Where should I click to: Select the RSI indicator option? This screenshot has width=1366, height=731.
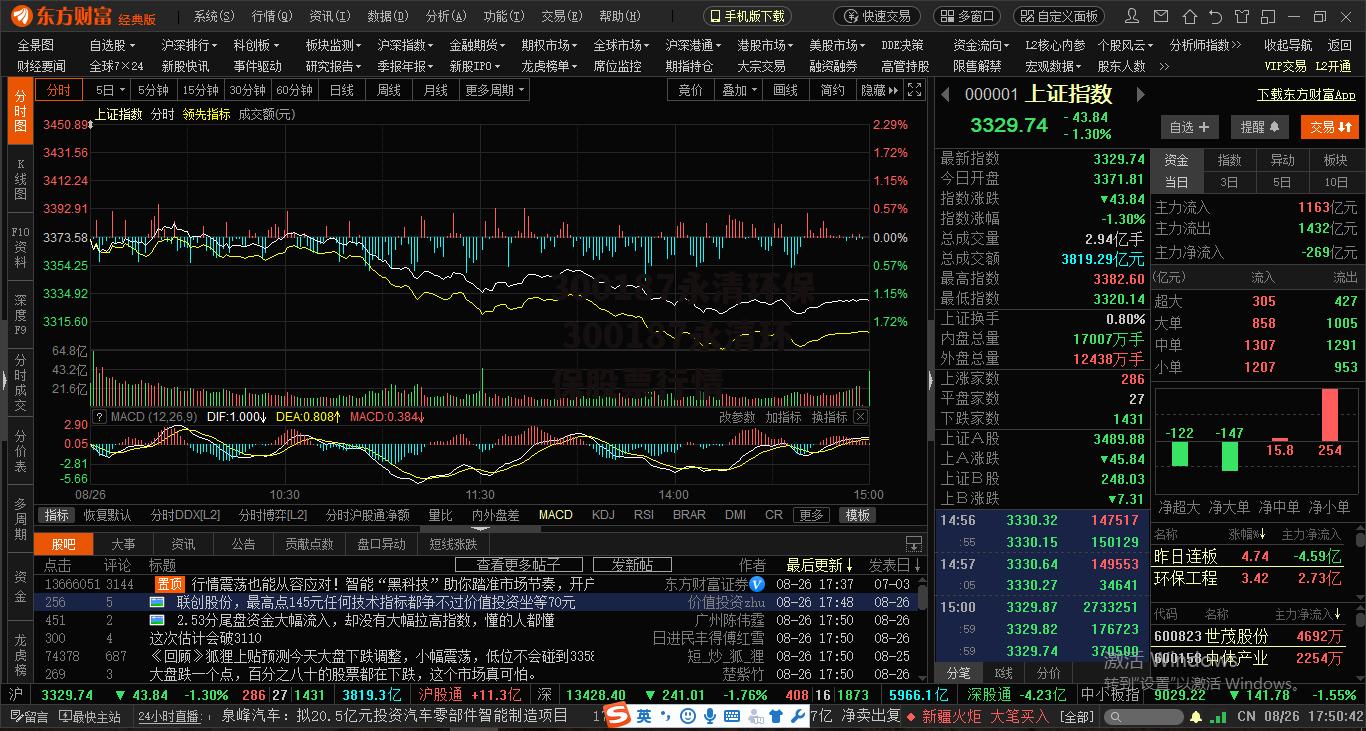(644, 515)
